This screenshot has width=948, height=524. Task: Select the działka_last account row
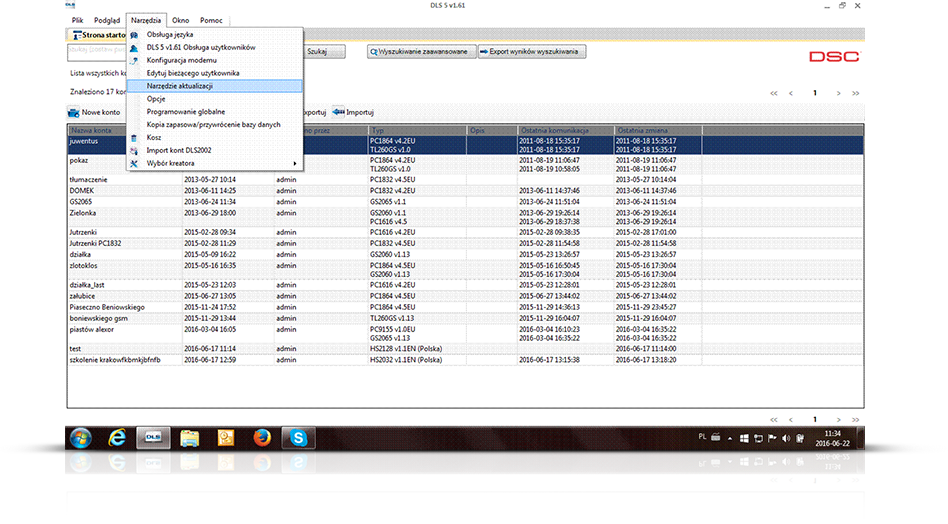465,285
